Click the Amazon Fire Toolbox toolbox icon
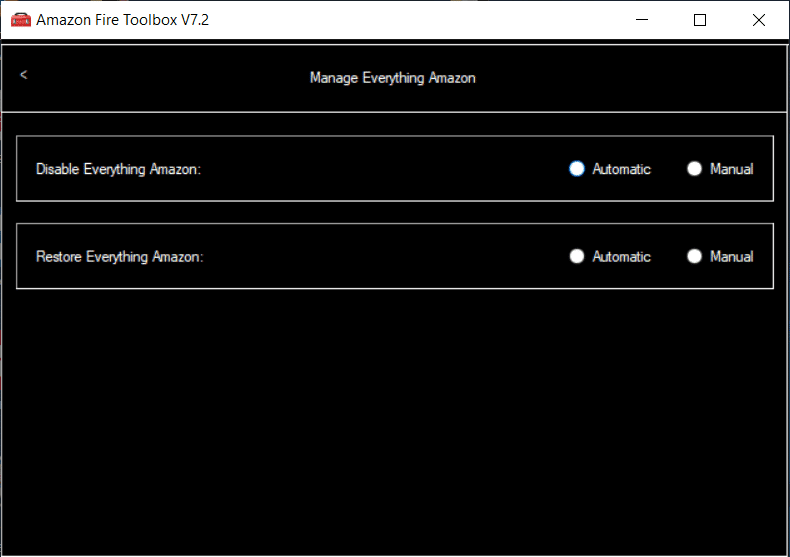 [21, 20]
